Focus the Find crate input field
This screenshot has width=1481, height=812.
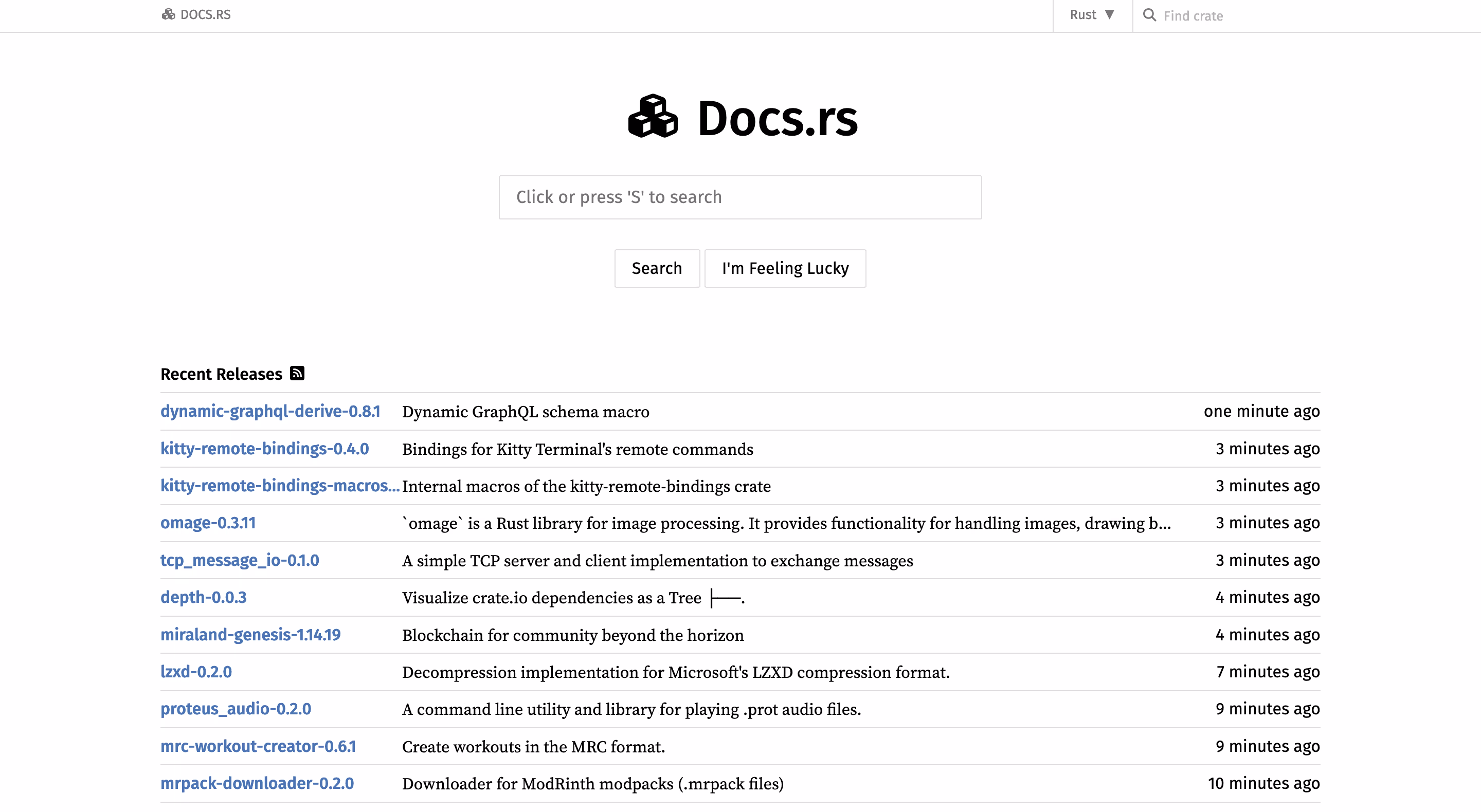1236,15
